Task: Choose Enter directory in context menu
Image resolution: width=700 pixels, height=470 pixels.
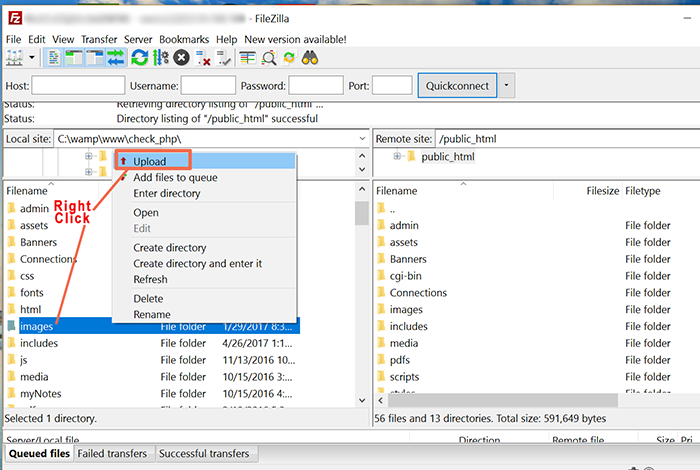Action: tap(205, 193)
